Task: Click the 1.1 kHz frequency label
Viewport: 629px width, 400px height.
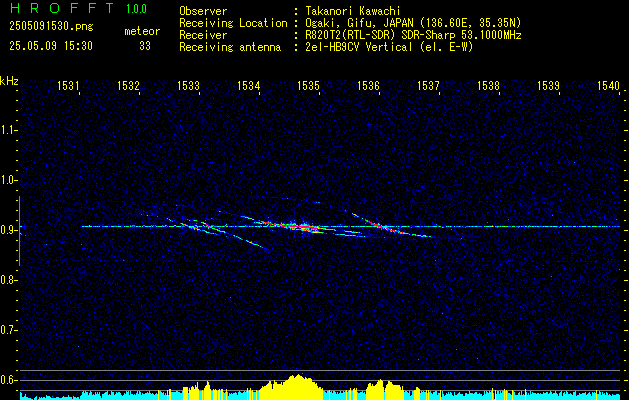Action: tap(7, 130)
